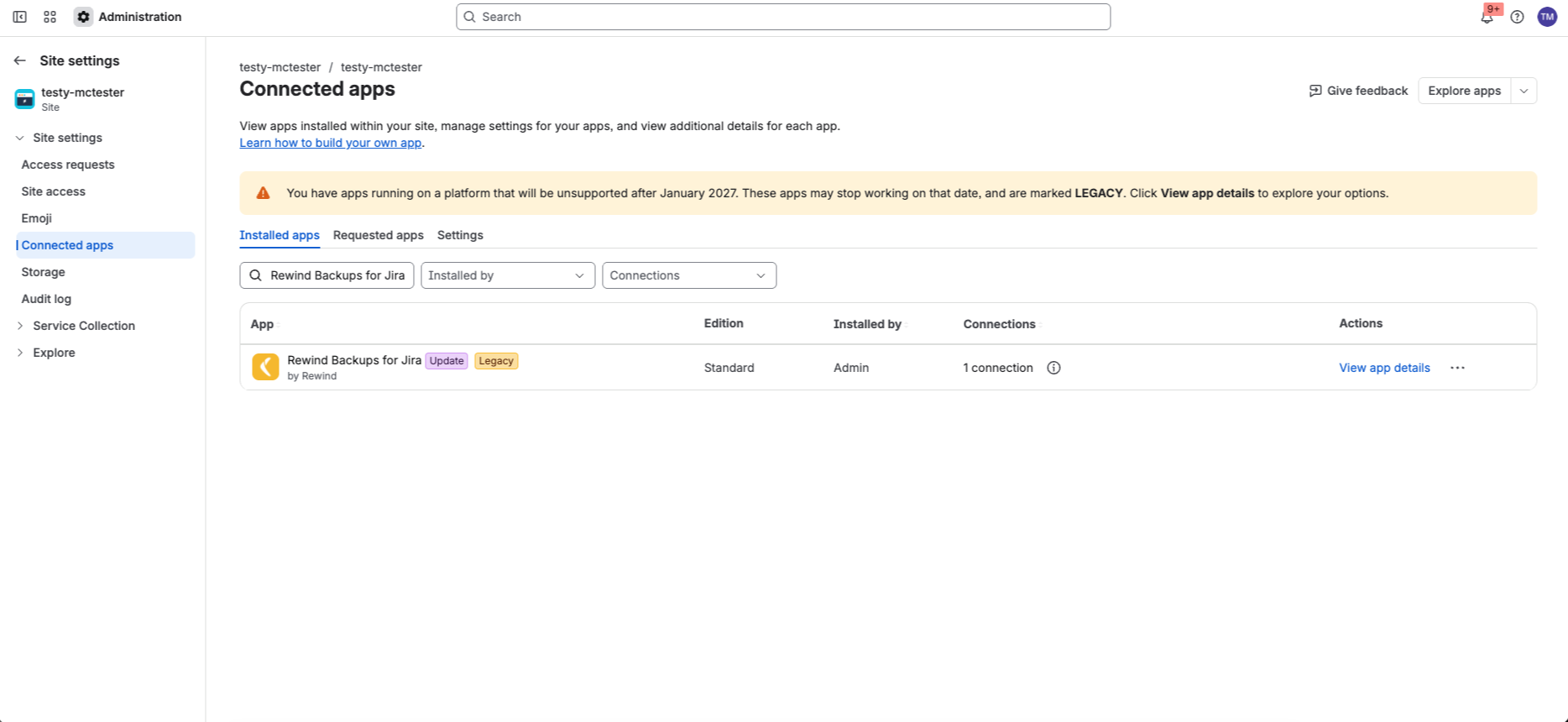Image resolution: width=1568 pixels, height=722 pixels.
Task: Open more actions menu for Rewind Backups
Action: (1457, 368)
